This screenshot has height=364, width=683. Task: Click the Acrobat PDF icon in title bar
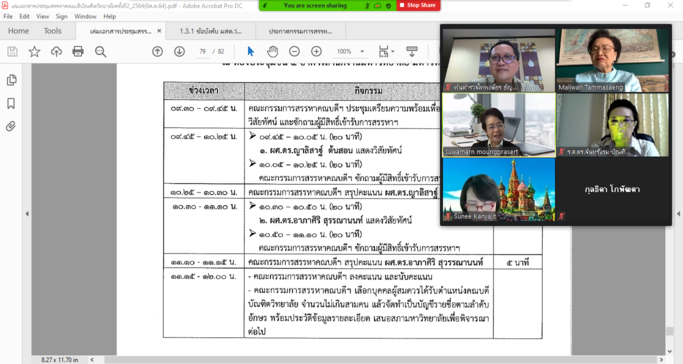(x=5, y=5)
